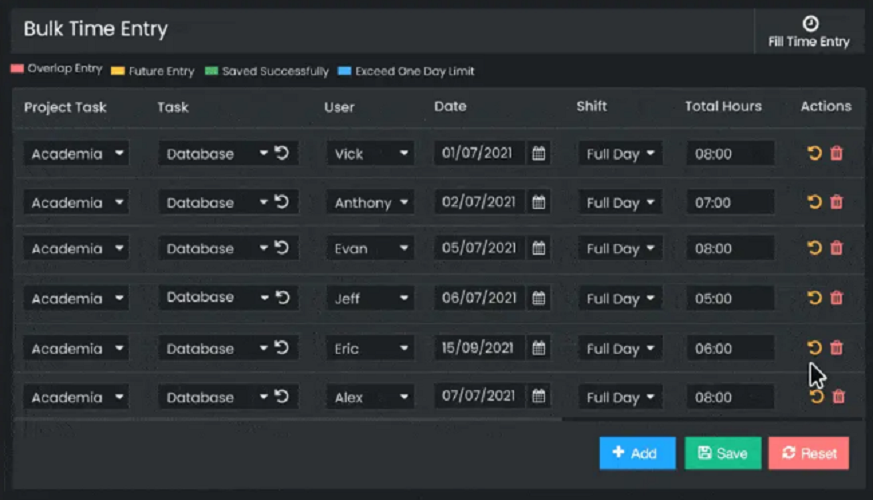Expand the User dropdown showing Vick

pos(370,154)
